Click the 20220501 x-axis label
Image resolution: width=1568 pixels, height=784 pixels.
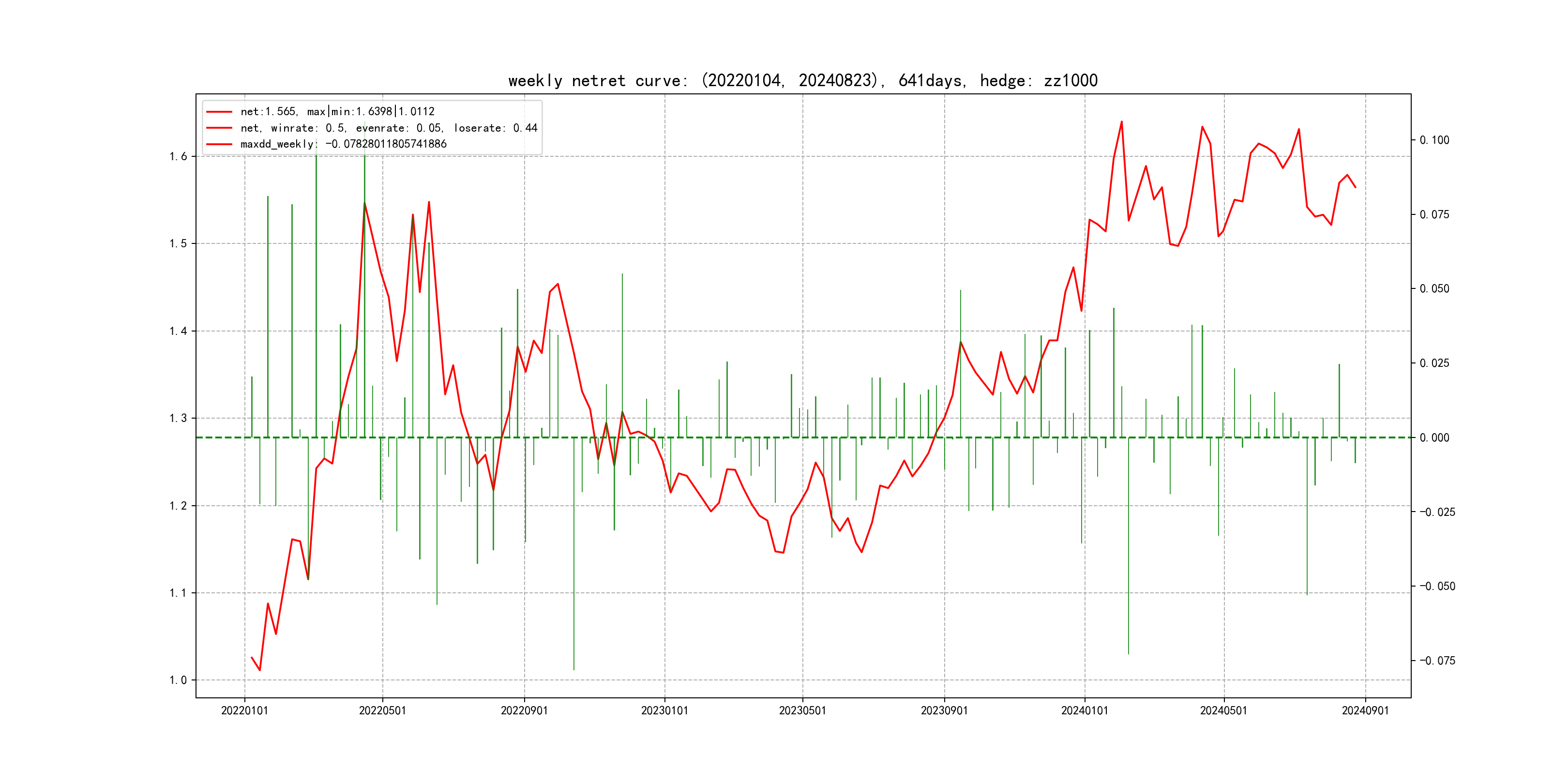382,710
